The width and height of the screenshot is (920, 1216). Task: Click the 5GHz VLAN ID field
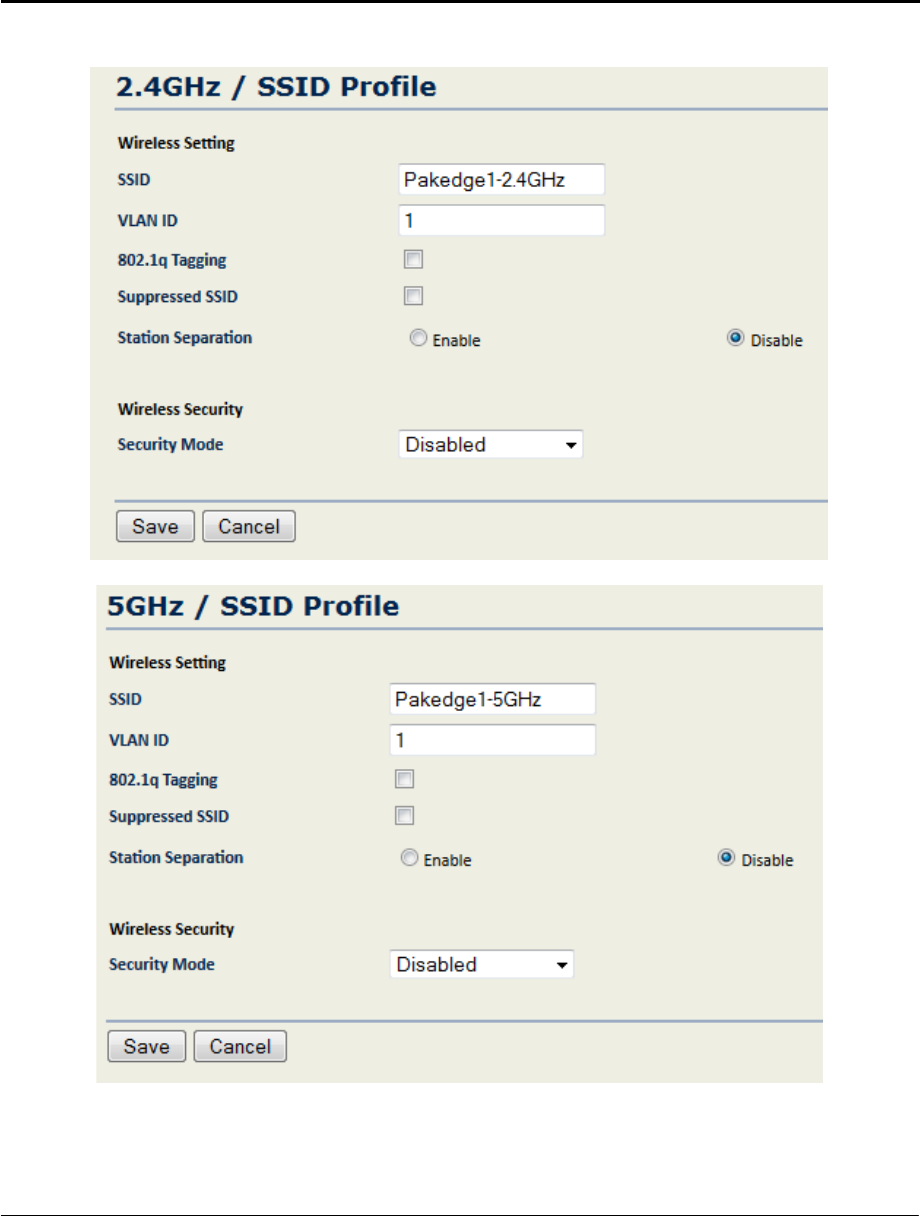[x=492, y=740]
